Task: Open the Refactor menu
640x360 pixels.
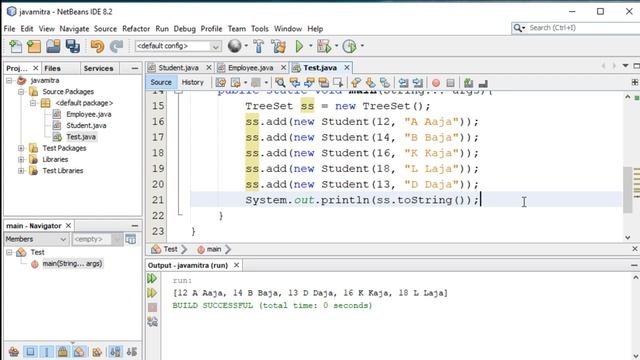Action: (136, 29)
